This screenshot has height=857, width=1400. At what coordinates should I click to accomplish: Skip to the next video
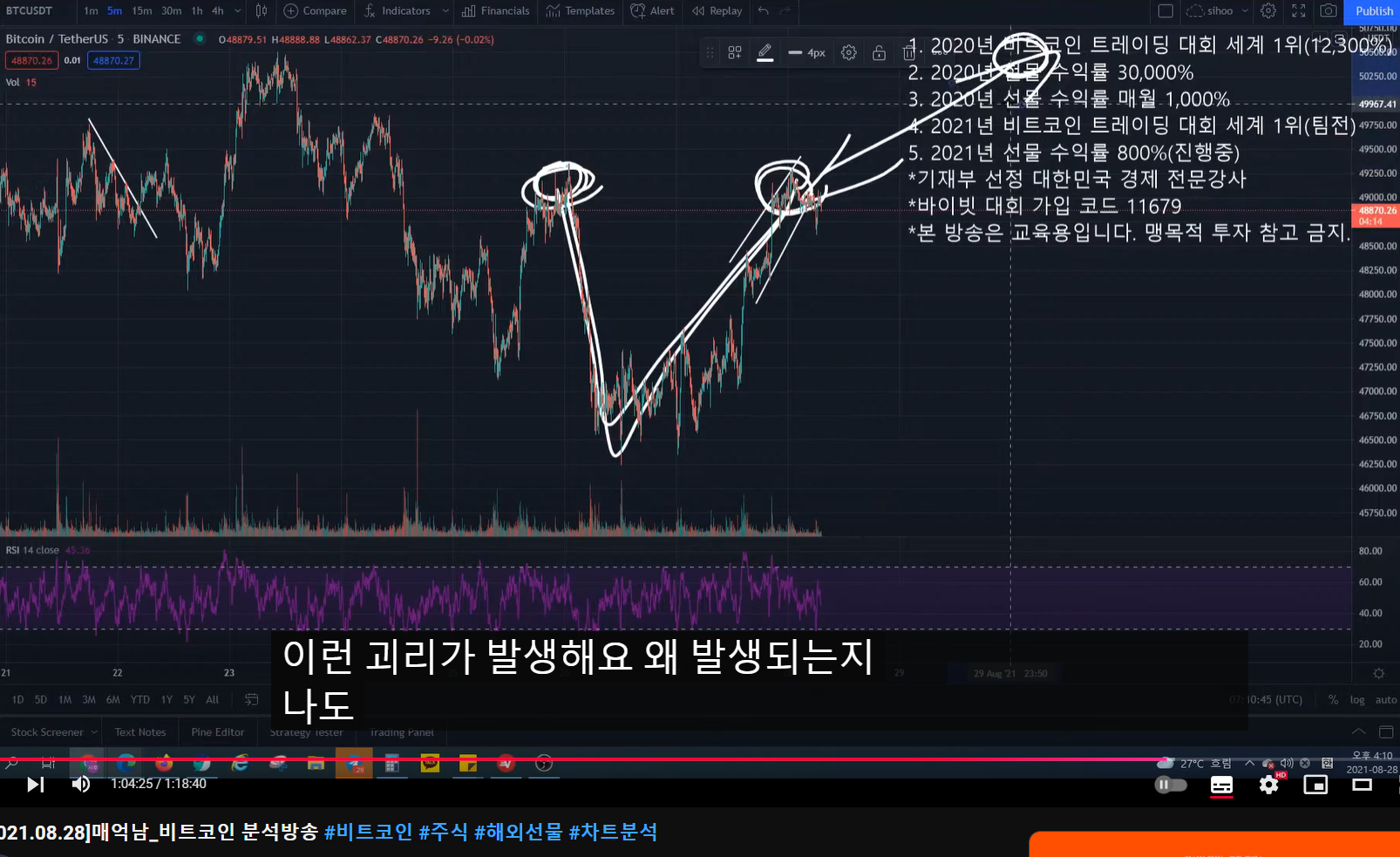point(35,785)
